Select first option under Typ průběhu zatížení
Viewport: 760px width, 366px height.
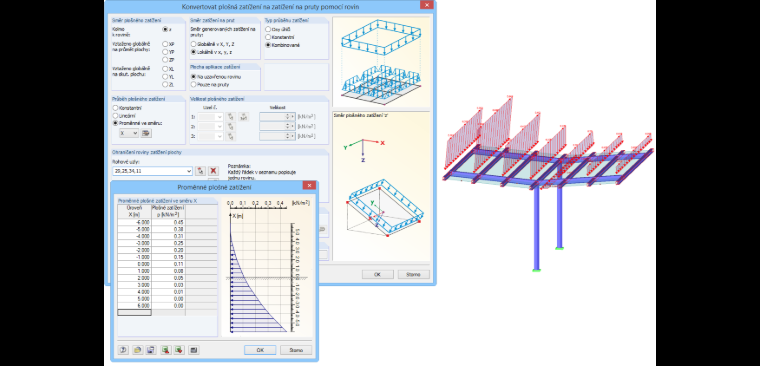pyautogui.click(x=268, y=30)
